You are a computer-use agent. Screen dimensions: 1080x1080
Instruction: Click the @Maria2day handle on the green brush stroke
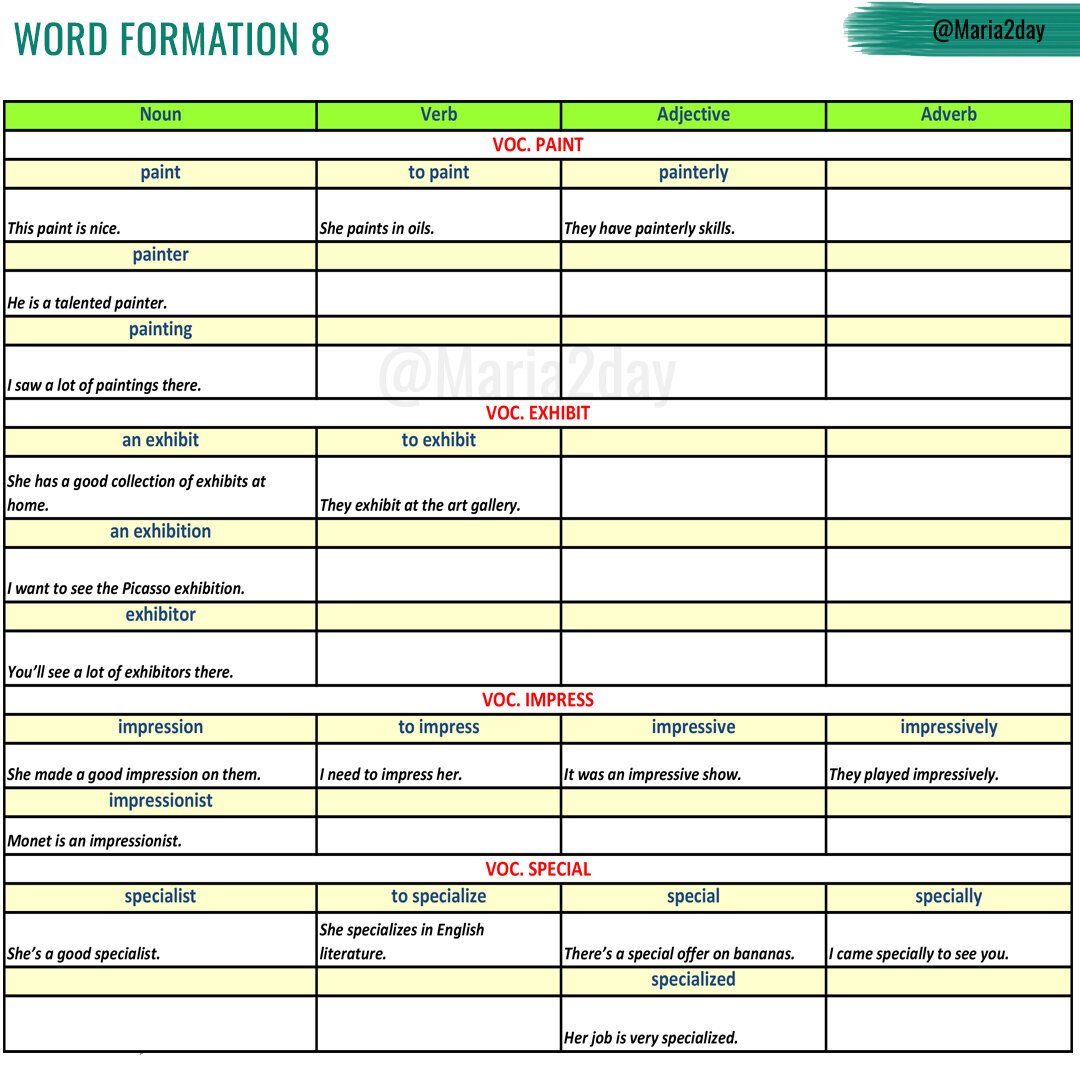[988, 30]
